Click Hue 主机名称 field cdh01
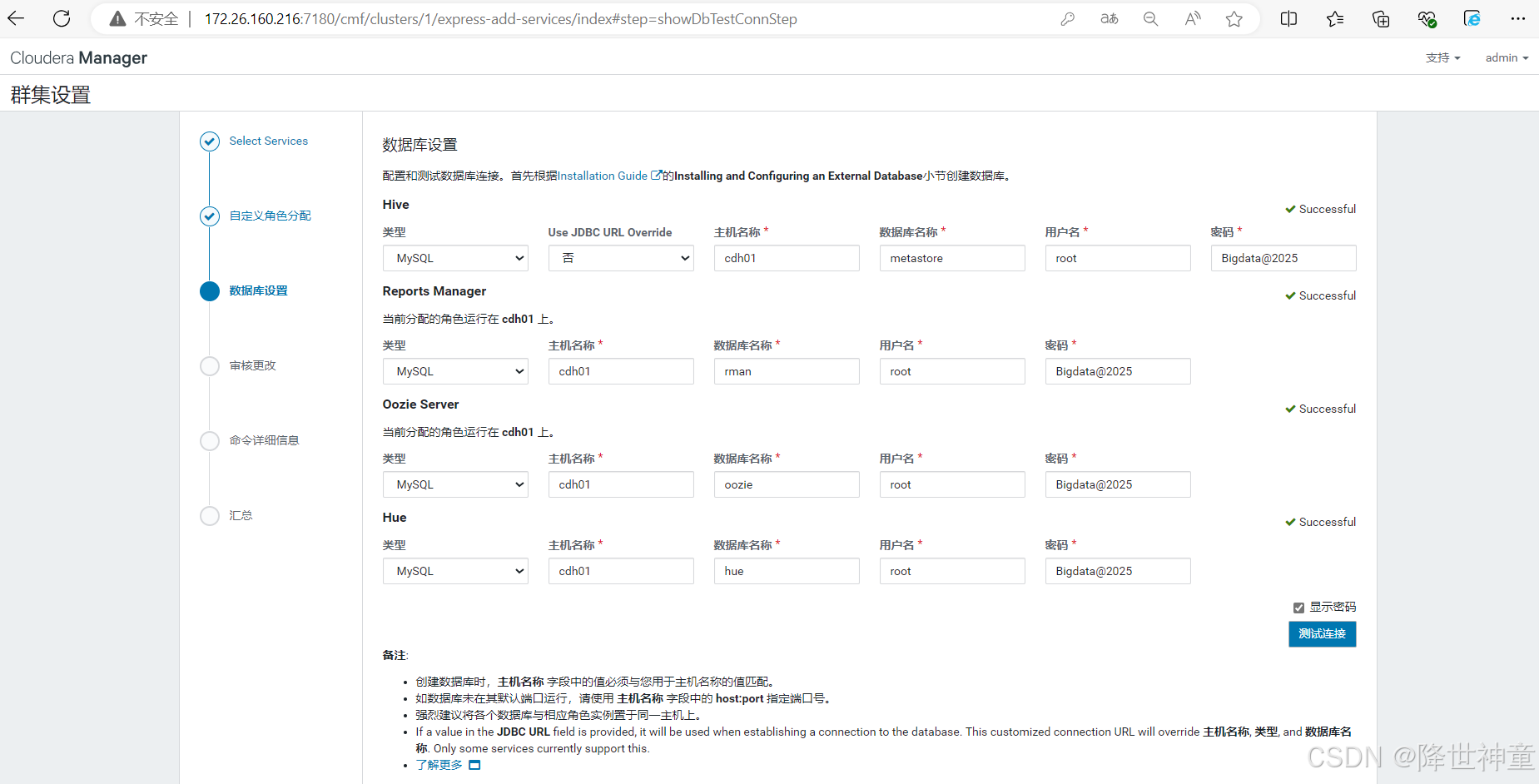 pyautogui.click(x=621, y=571)
